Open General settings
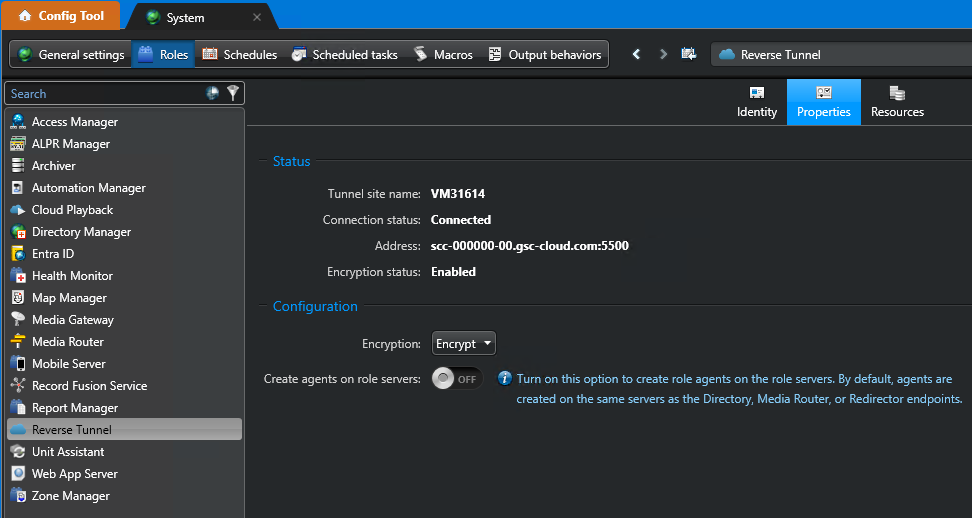The image size is (972, 518). point(71,54)
